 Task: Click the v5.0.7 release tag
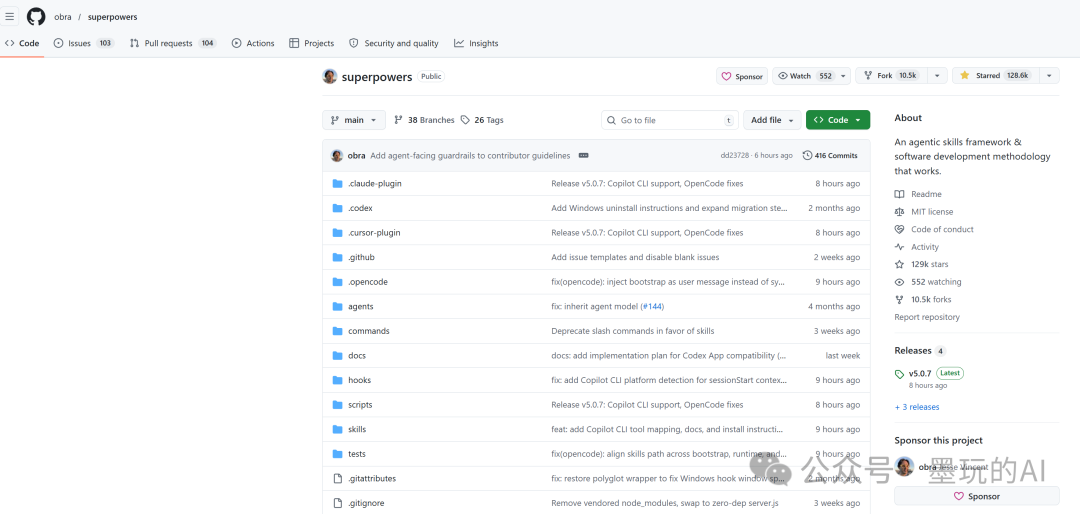[919, 373]
